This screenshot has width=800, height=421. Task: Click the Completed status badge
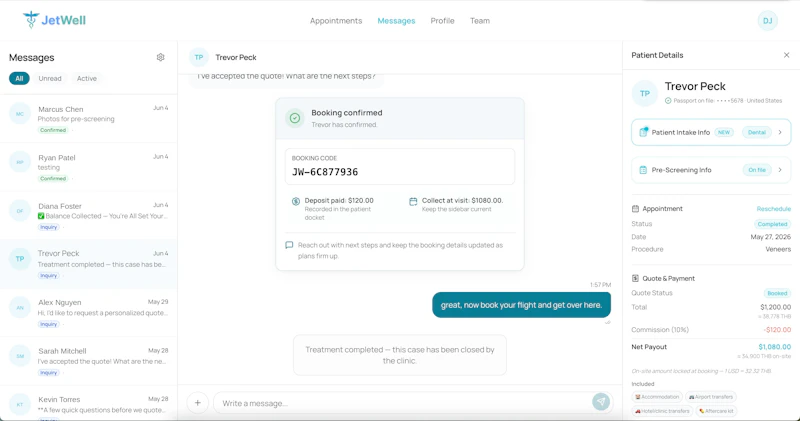click(x=772, y=224)
